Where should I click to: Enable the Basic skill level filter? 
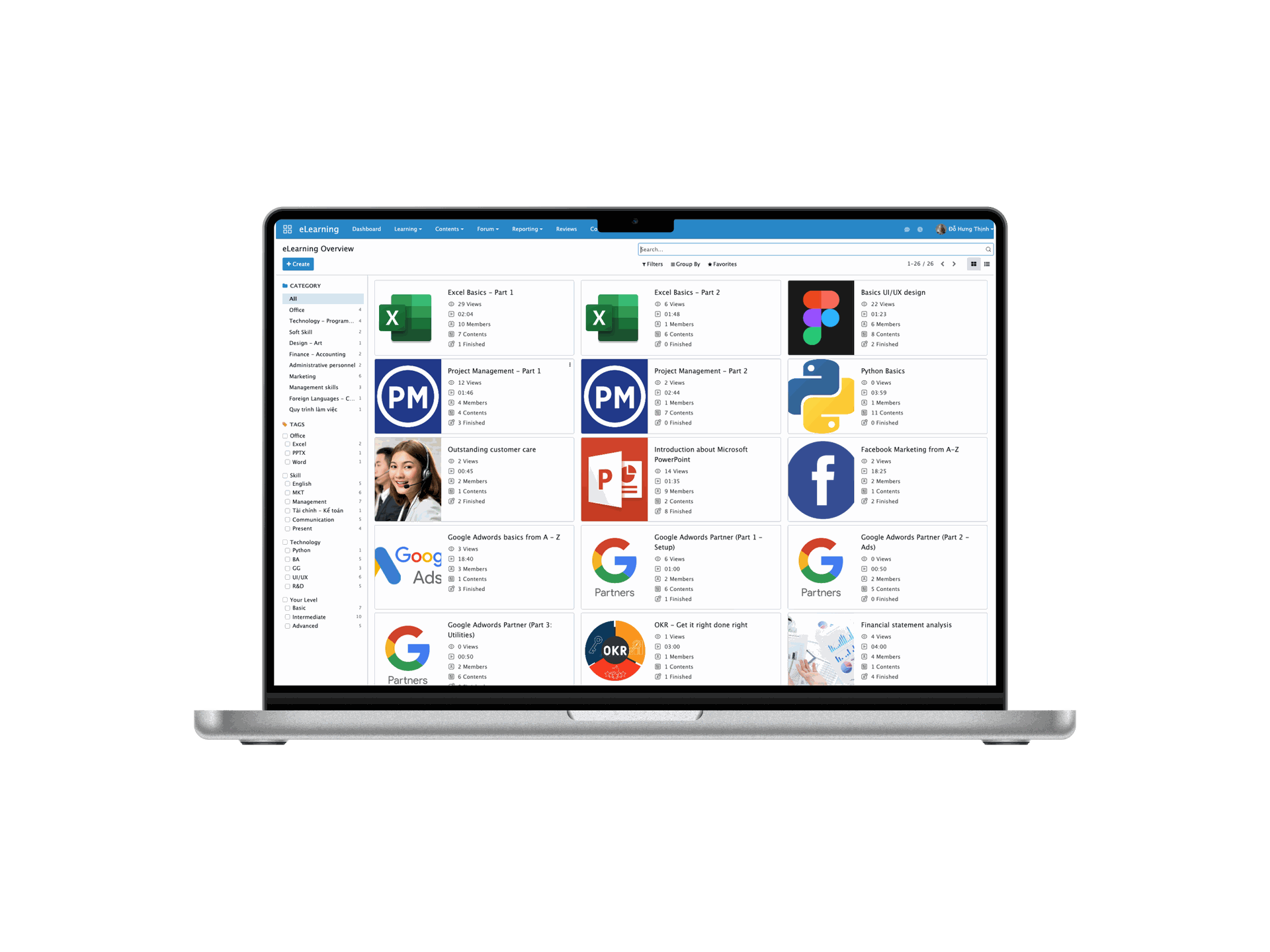click(x=289, y=608)
